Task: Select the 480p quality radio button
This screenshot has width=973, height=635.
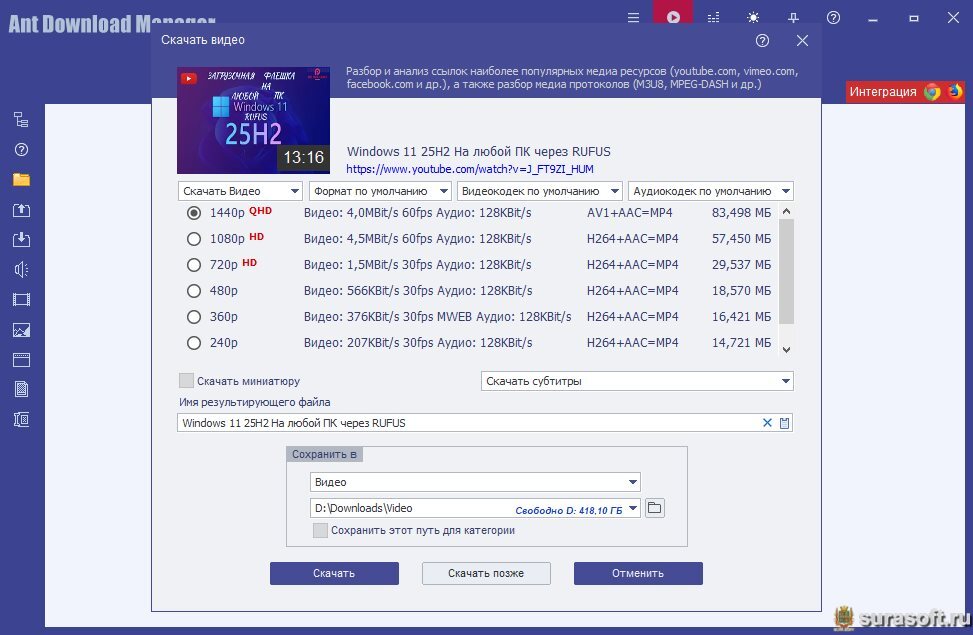Action: point(194,291)
